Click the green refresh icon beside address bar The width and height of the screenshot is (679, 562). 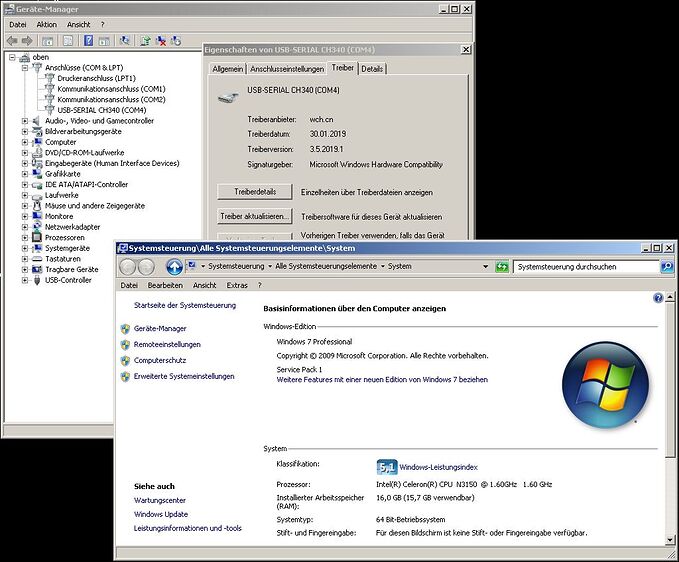(x=501, y=267)
